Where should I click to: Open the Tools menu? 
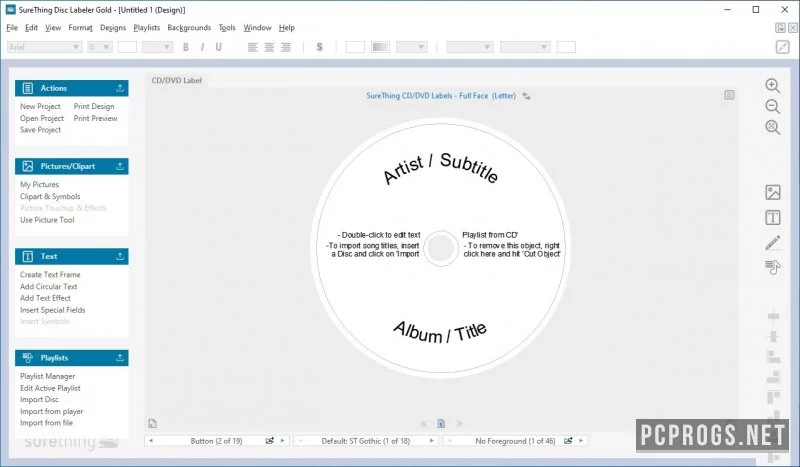(227, 28)
